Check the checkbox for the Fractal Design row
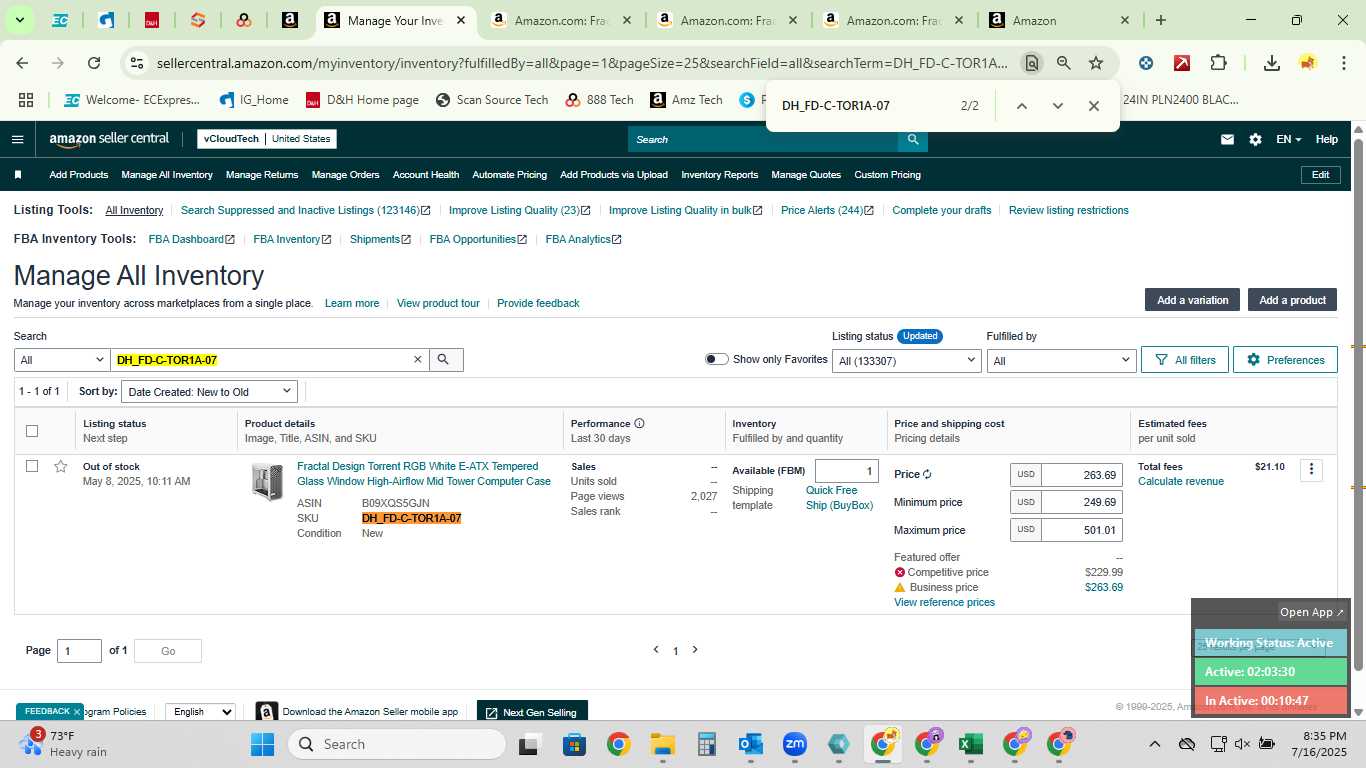Viewport: 1366px width, 768px height. (x=32, y=466)
